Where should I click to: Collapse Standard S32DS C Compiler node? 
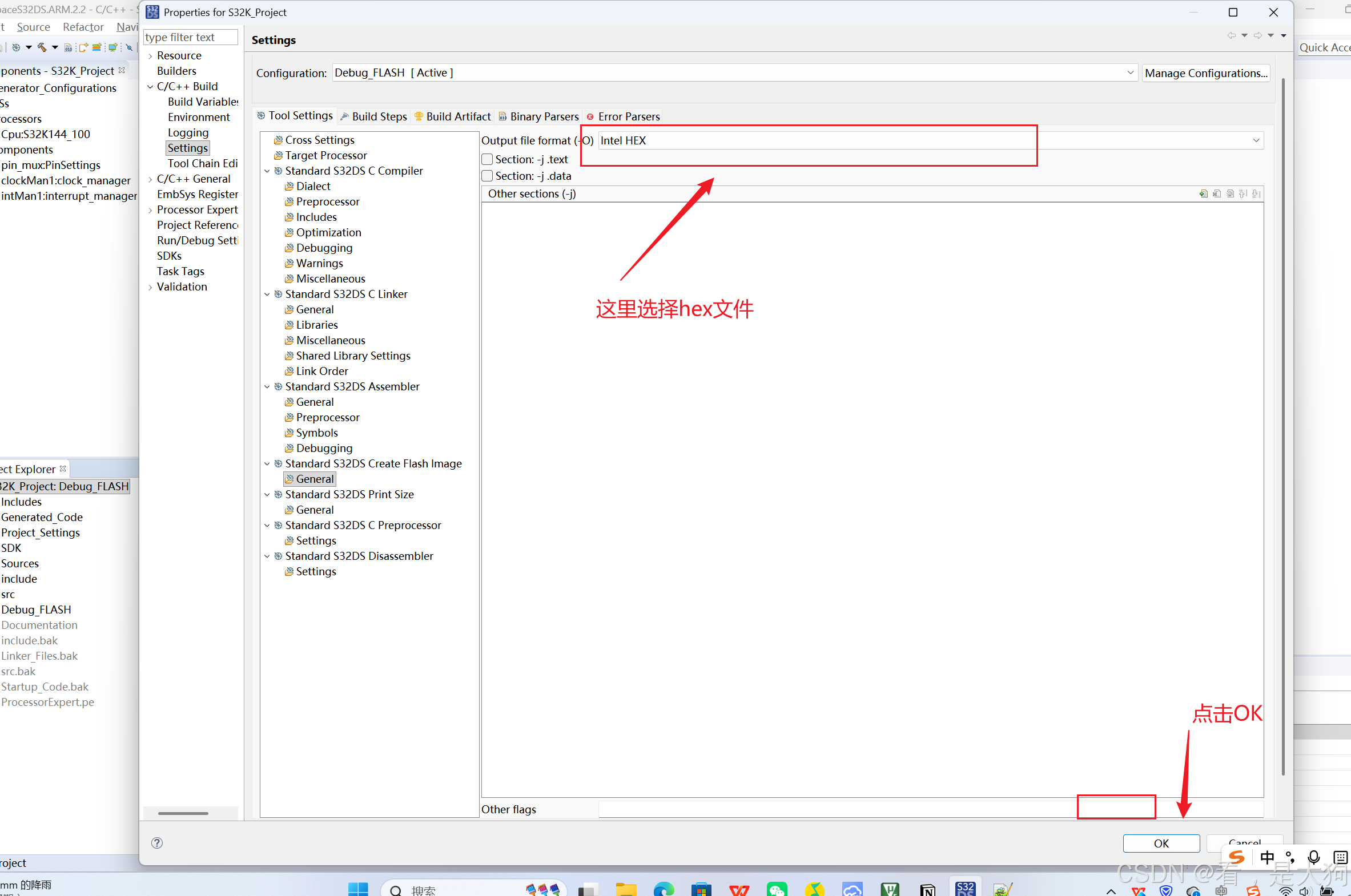coord(267,171)
